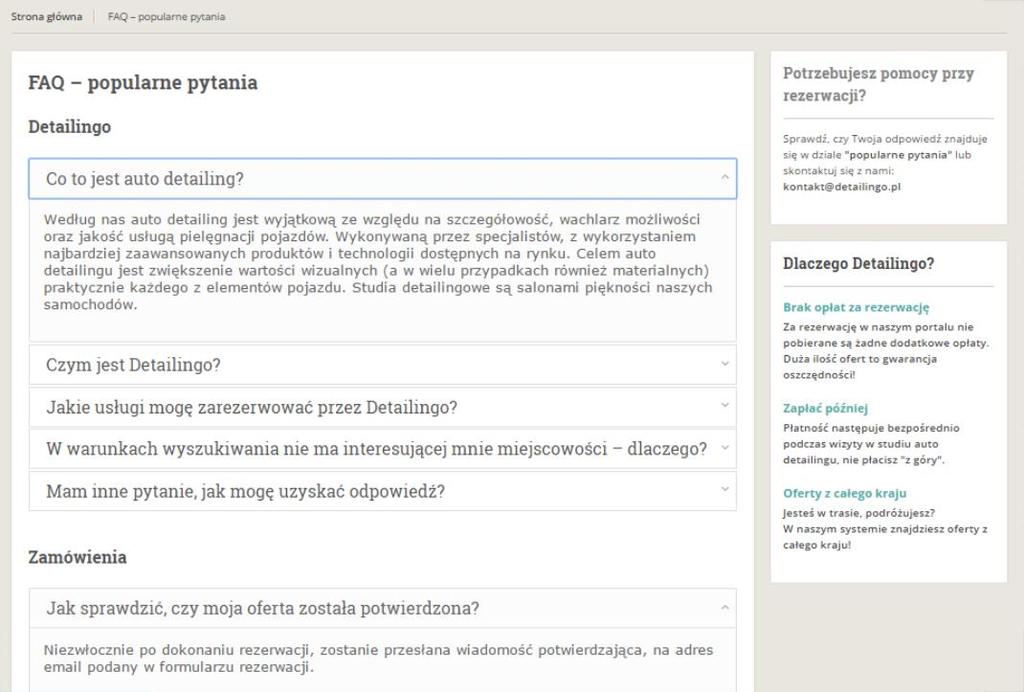Click 'Zapłać później' heading
This screenshot has height=692, width=1024.
click(x=825, y=409)
